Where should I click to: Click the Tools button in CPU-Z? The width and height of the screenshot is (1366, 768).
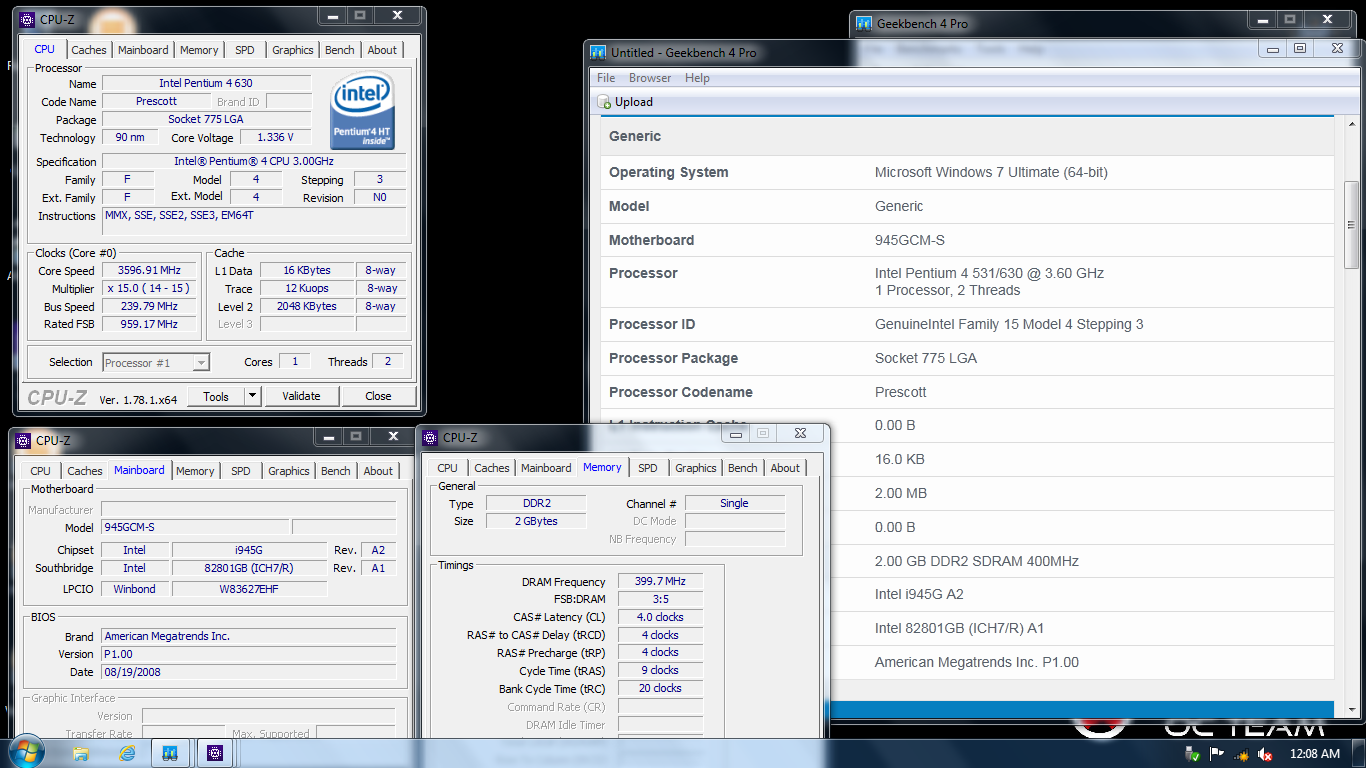pyautogui.click(x=216, y=396)
